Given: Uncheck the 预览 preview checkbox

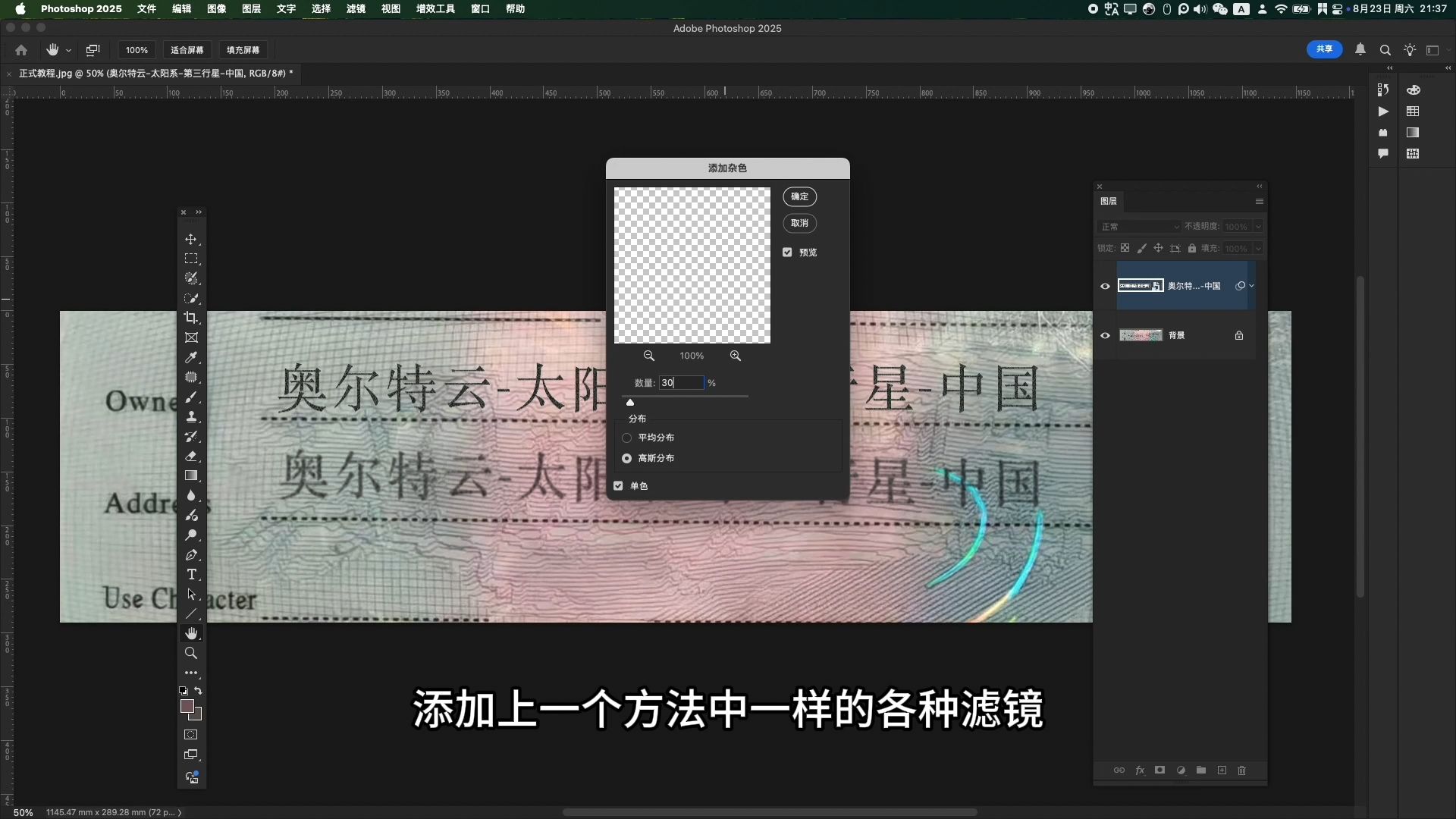Looking at the screenshot, I should point(787,253).
